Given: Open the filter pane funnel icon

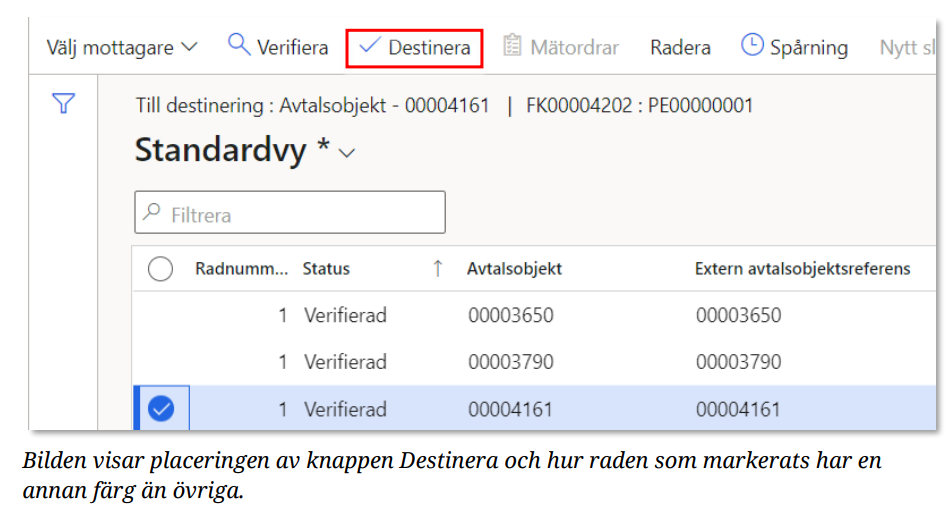Looking at the screenshot, I should [x=64, y=103].
